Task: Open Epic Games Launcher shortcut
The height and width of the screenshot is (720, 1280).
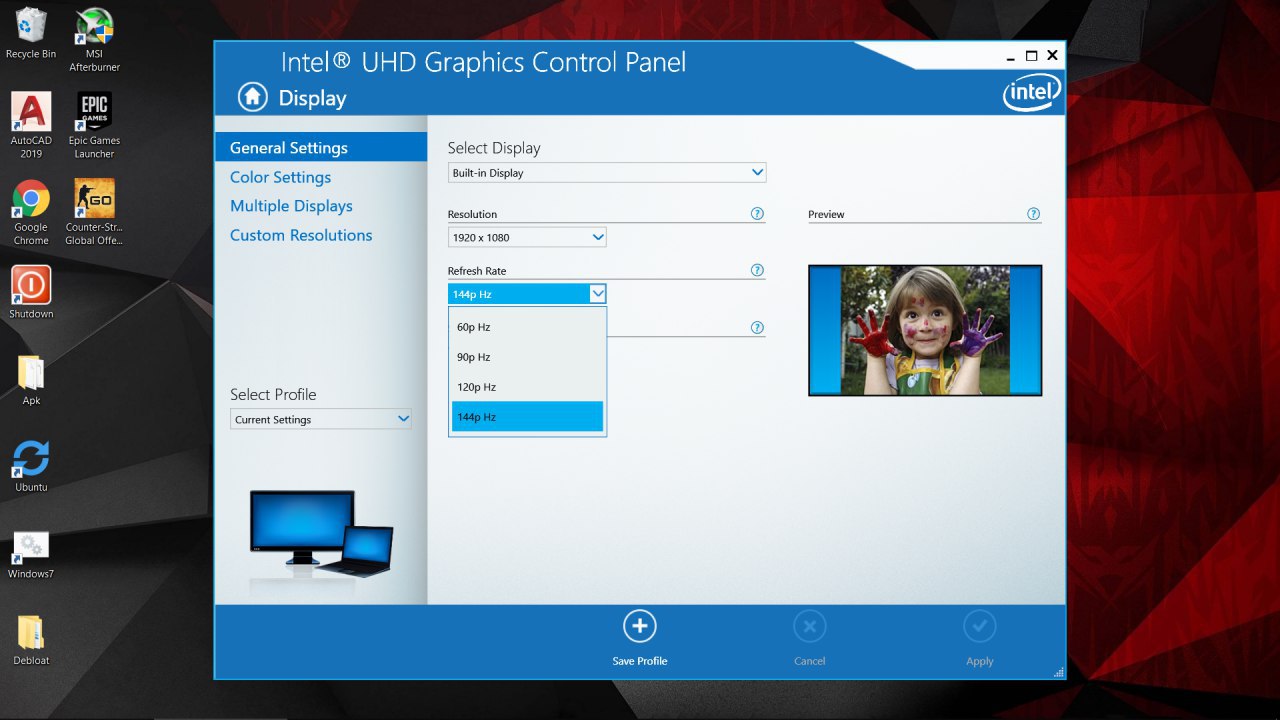Action: point(94,126)
